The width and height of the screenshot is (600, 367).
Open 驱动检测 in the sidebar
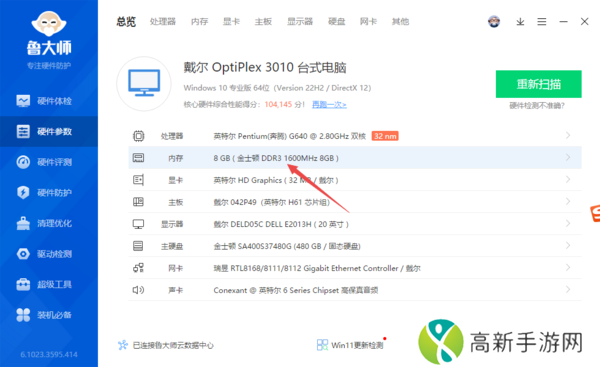pos(49,254)
